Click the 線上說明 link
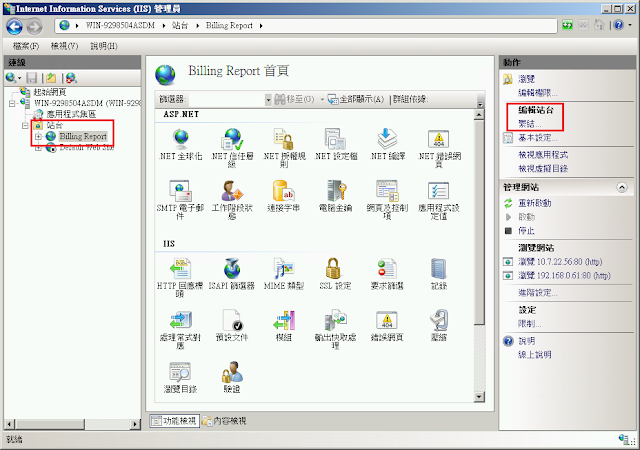Screen dimensions: 640x450 pyautogui.click(x=535, y=354)
